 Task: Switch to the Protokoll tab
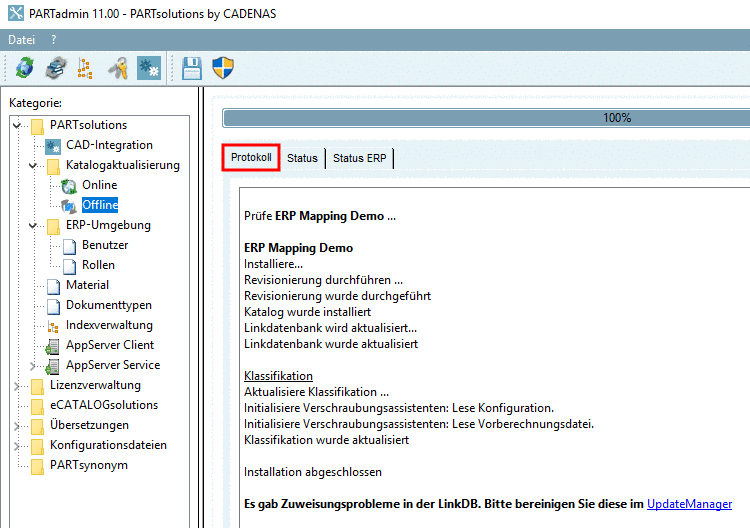(x=251, y=157)
